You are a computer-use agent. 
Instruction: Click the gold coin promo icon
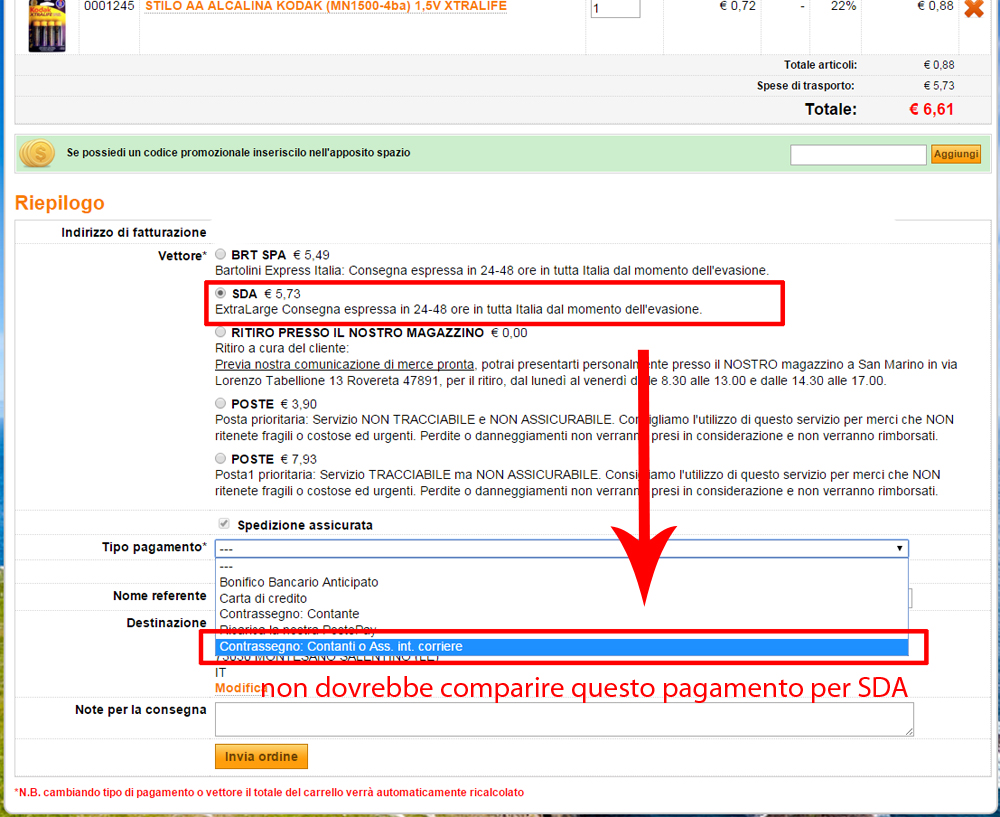[37, 154]
